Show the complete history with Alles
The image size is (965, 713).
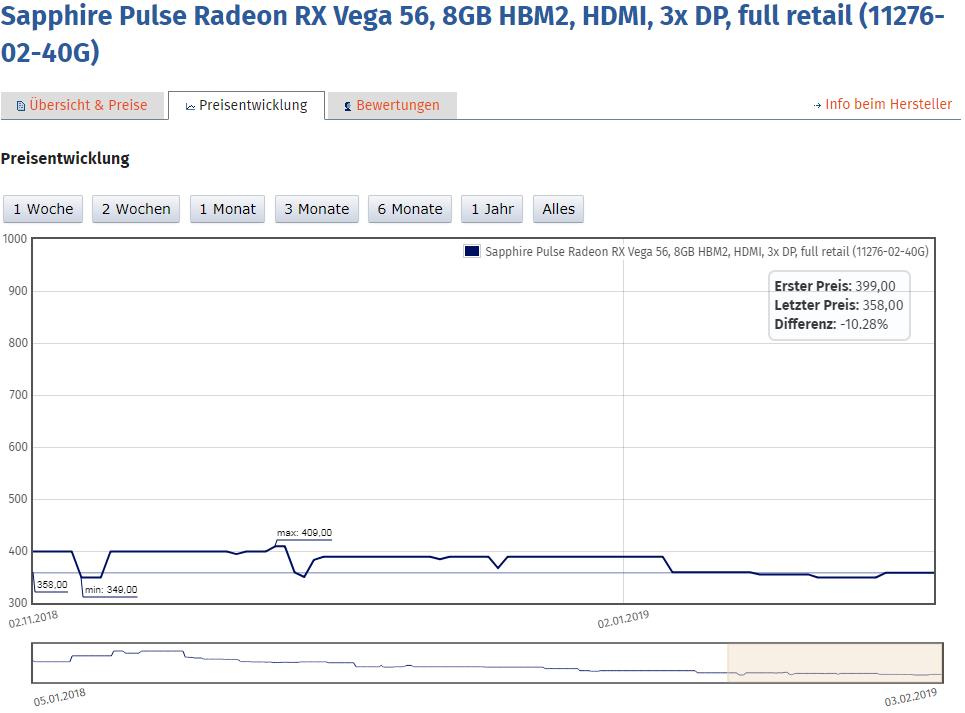click(558, 208)
